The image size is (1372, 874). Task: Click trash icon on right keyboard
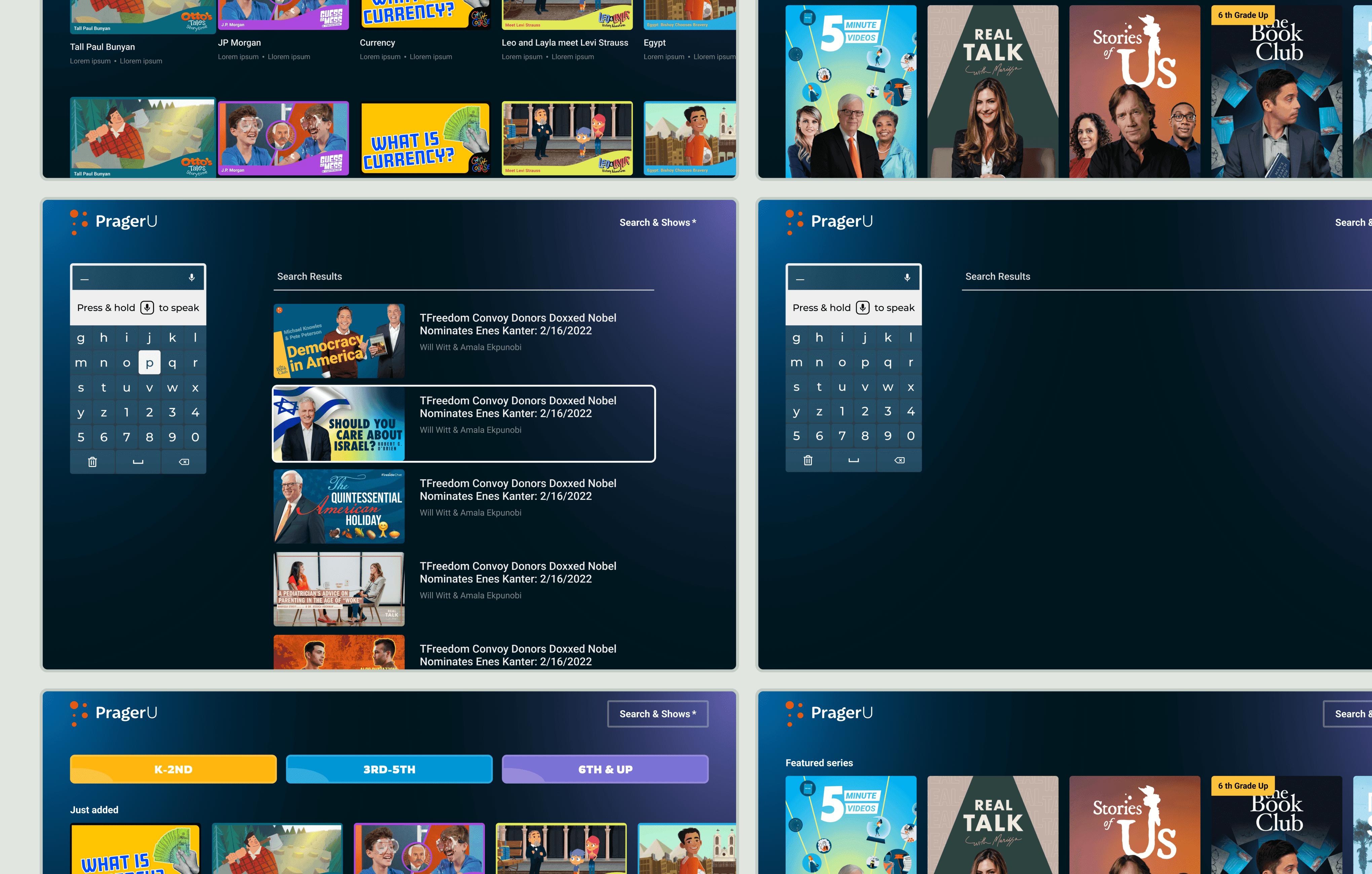click(808, 460)
